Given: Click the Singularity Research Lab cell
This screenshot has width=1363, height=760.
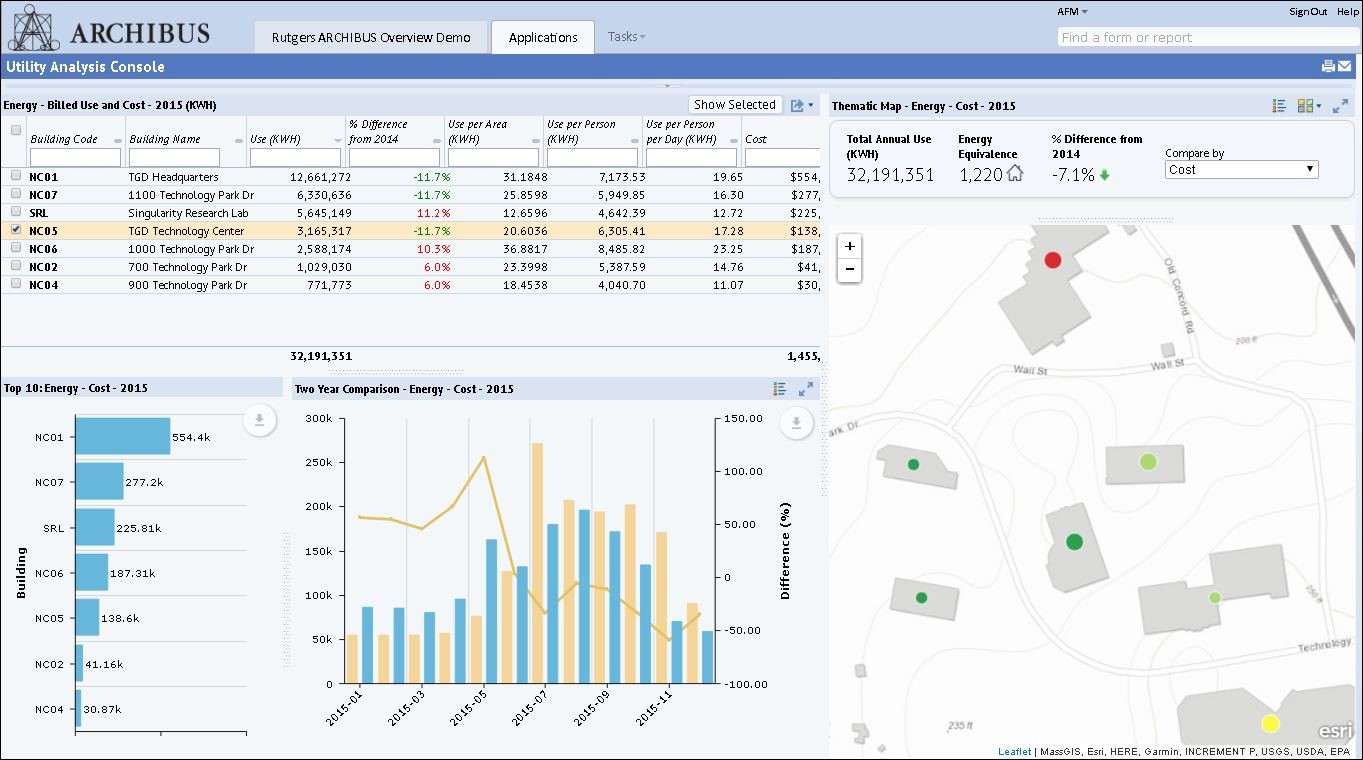Looking at the screenshot, I should coord(188,213).
